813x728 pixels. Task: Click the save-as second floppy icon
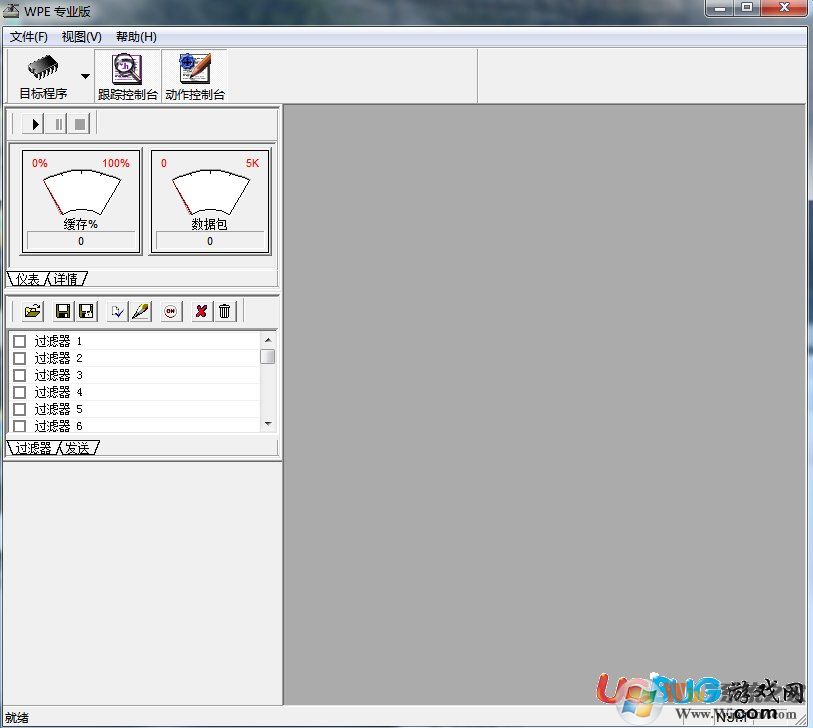[x=86, y=311]
